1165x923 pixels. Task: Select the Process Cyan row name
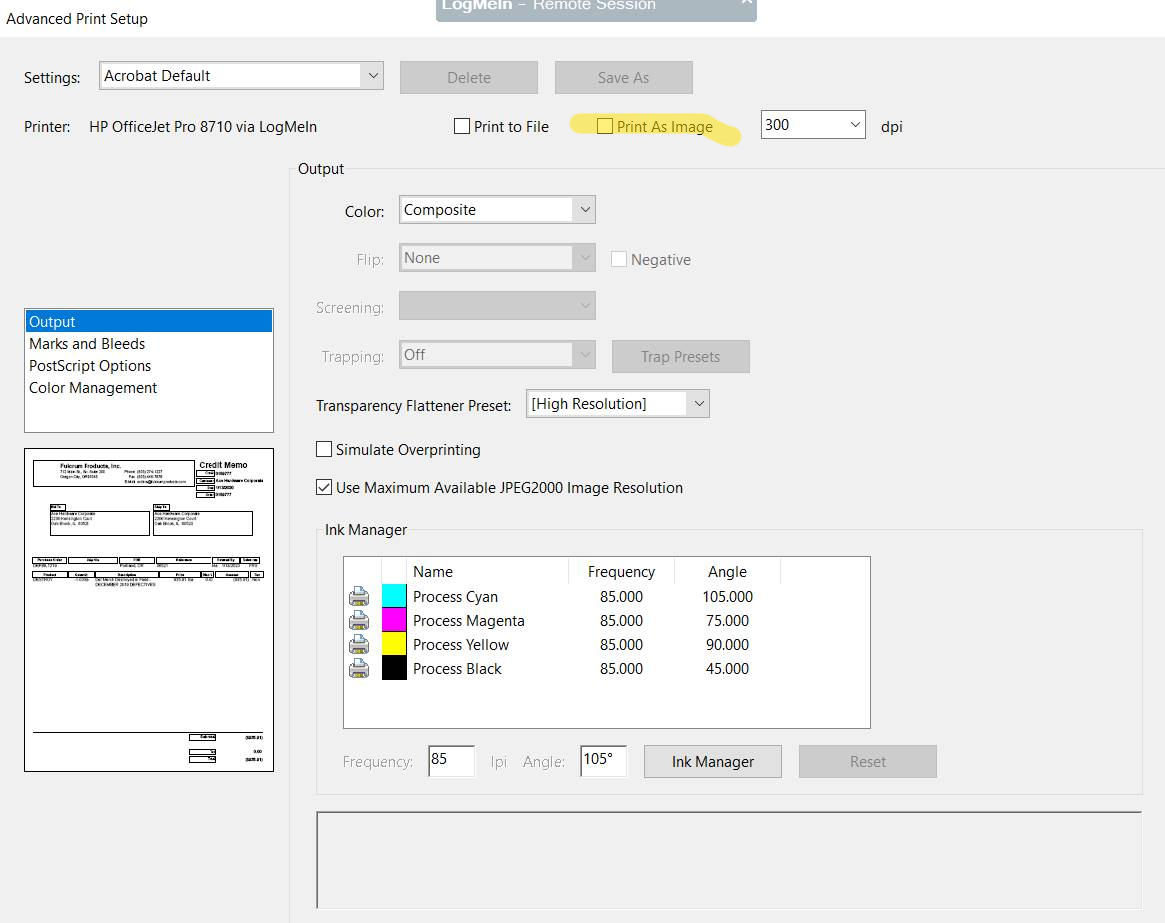click(455, 597)
